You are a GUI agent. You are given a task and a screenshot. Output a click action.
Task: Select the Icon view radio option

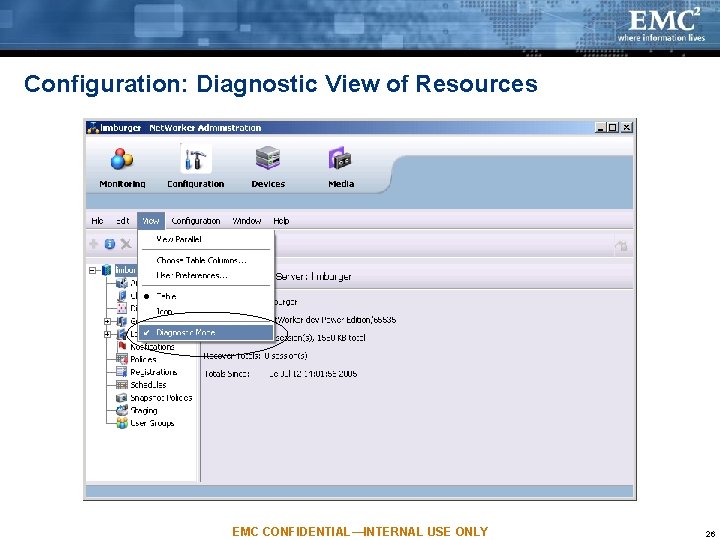tap(206, 312)
